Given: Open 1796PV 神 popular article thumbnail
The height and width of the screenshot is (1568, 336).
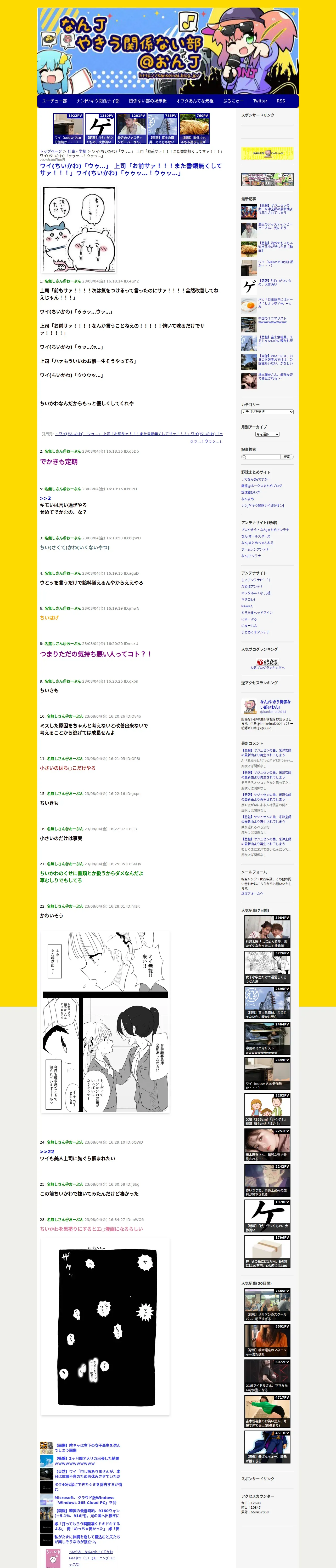Looking at the screenshot, I should pos(267,1252).
